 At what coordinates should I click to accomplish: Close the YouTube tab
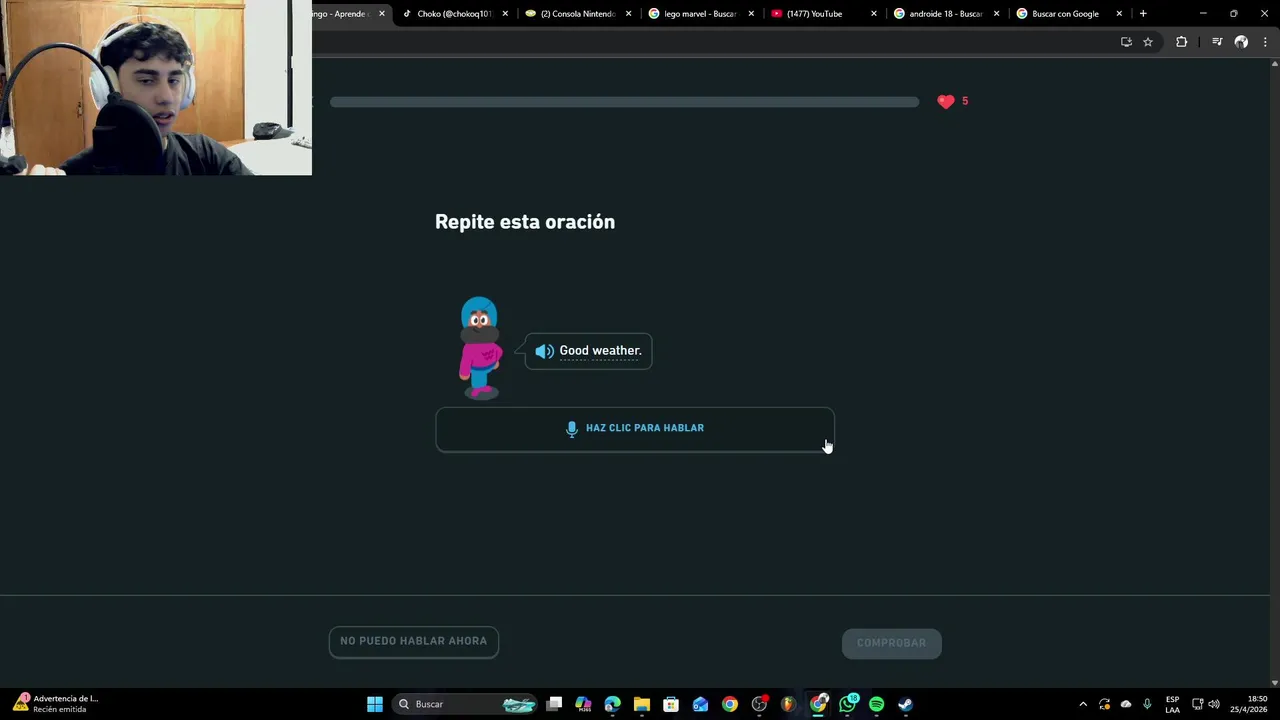[x=874, y=14]
